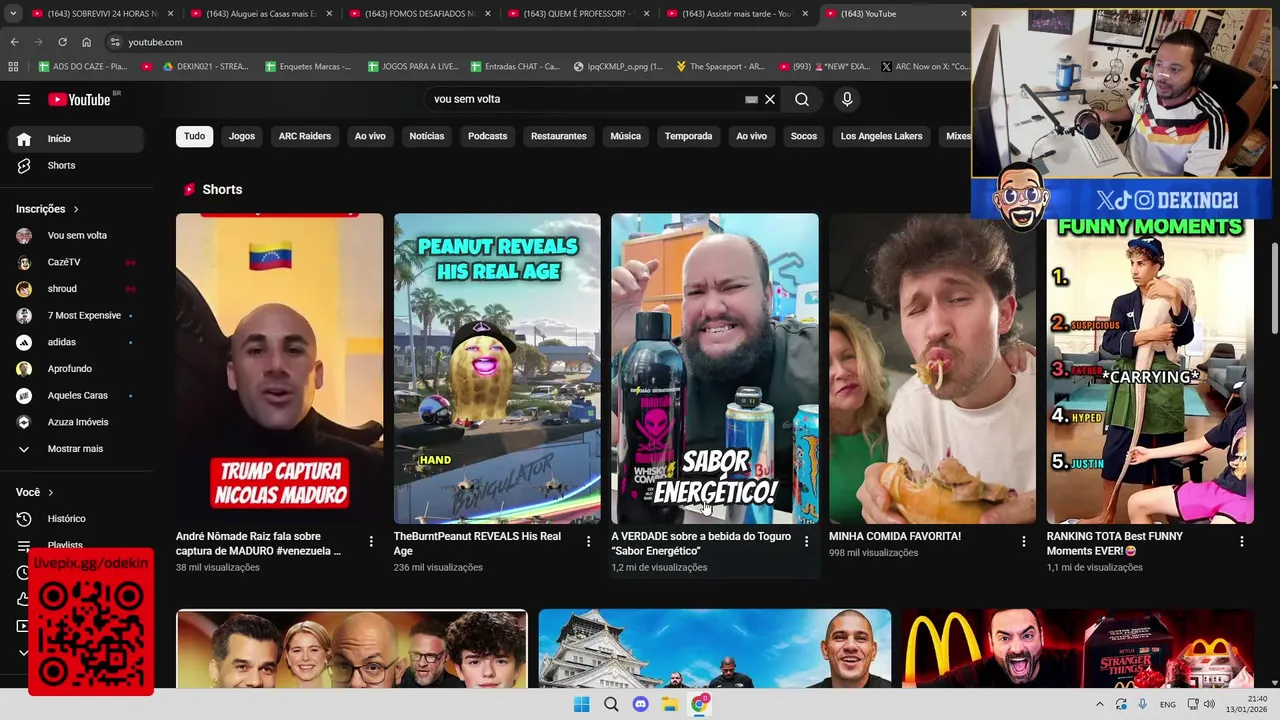This screenshot has width=1280, height=720.
Task: Open the ADS DO CAZE bookmark
Action: [x=82, y=66]
